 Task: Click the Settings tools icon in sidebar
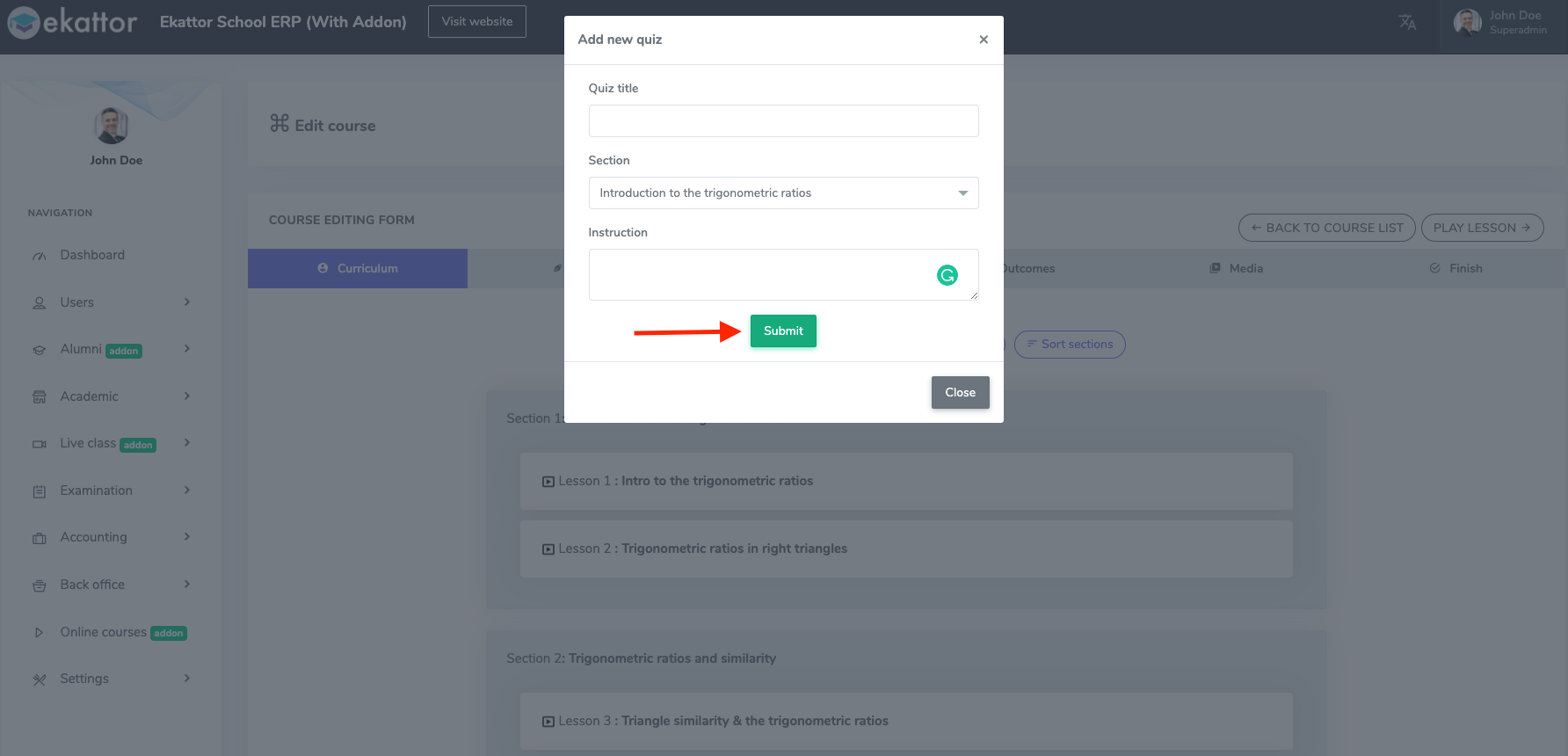40,680
